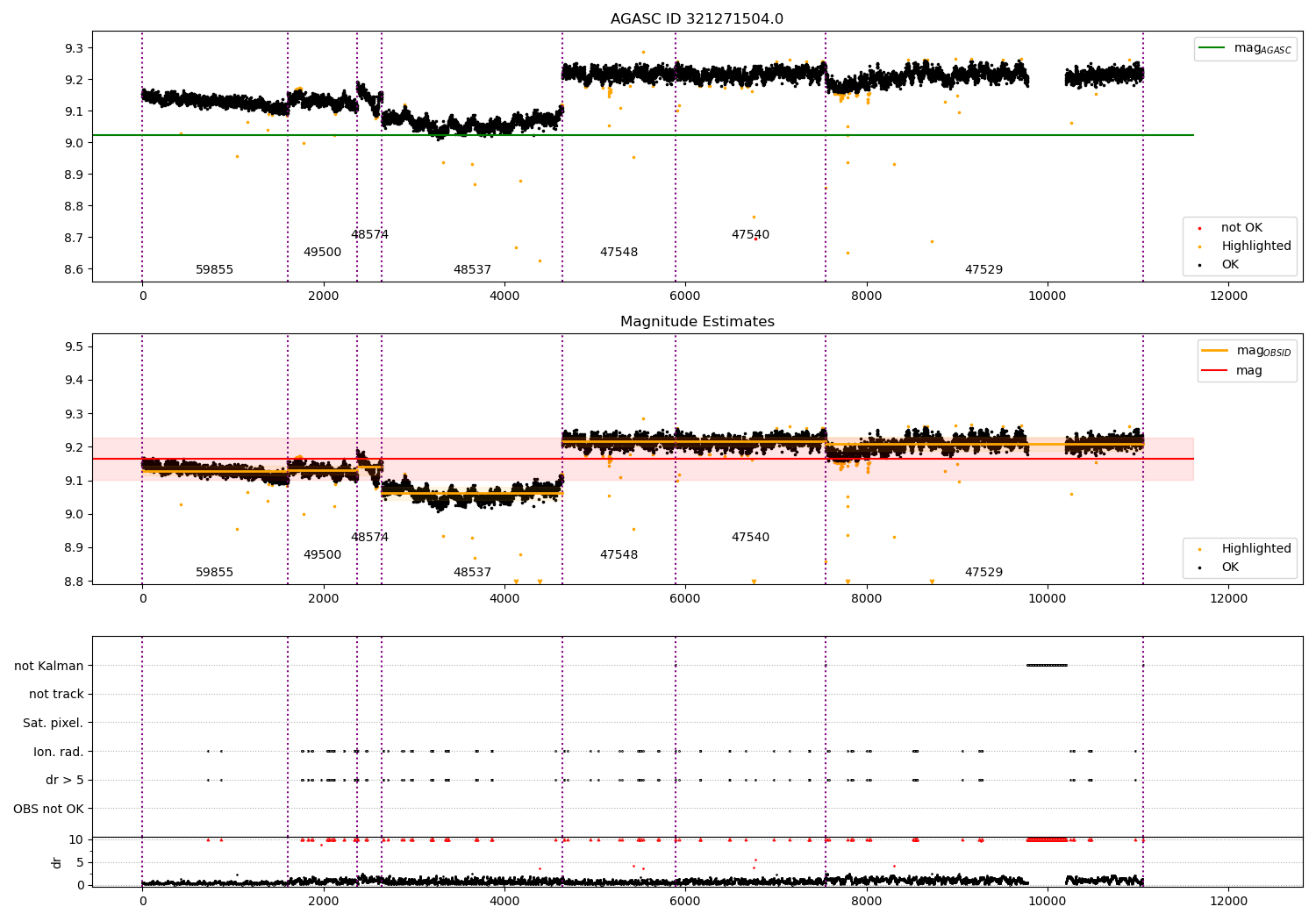Click OBSID label 48574 in top plot

369,235
